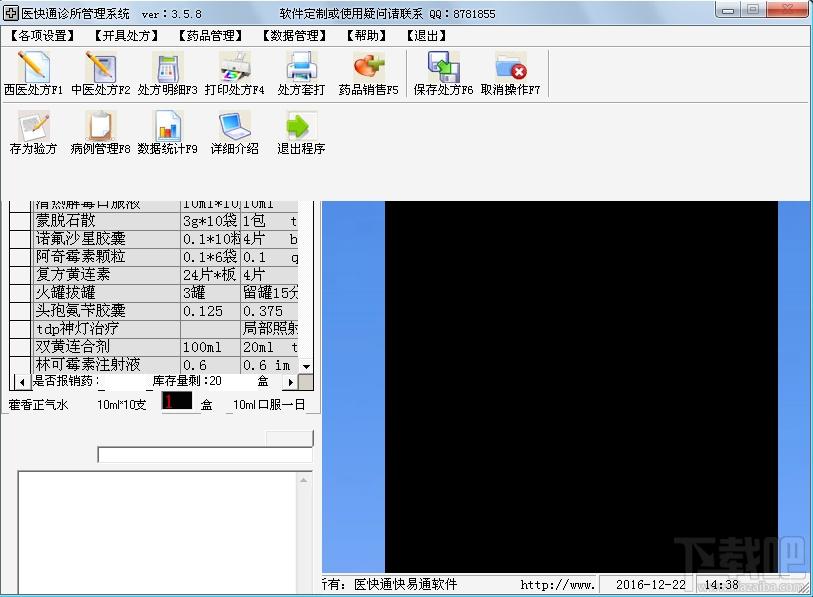The image size is (813, 597).
Task: Open the 详细介绍 introduction
Action: pos(234,133)
